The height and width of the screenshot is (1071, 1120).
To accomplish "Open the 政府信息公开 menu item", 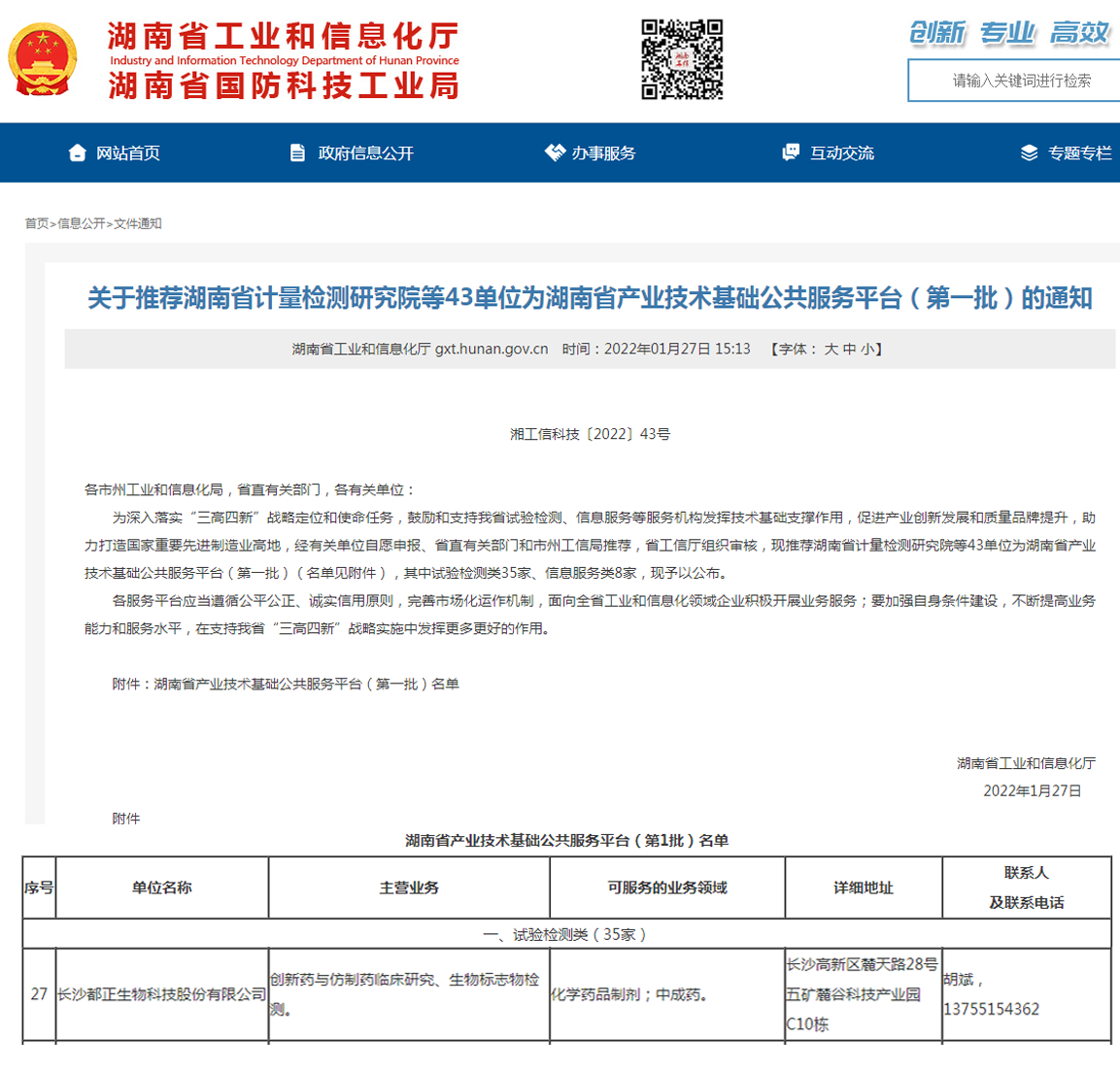I will tap(365, 152).
